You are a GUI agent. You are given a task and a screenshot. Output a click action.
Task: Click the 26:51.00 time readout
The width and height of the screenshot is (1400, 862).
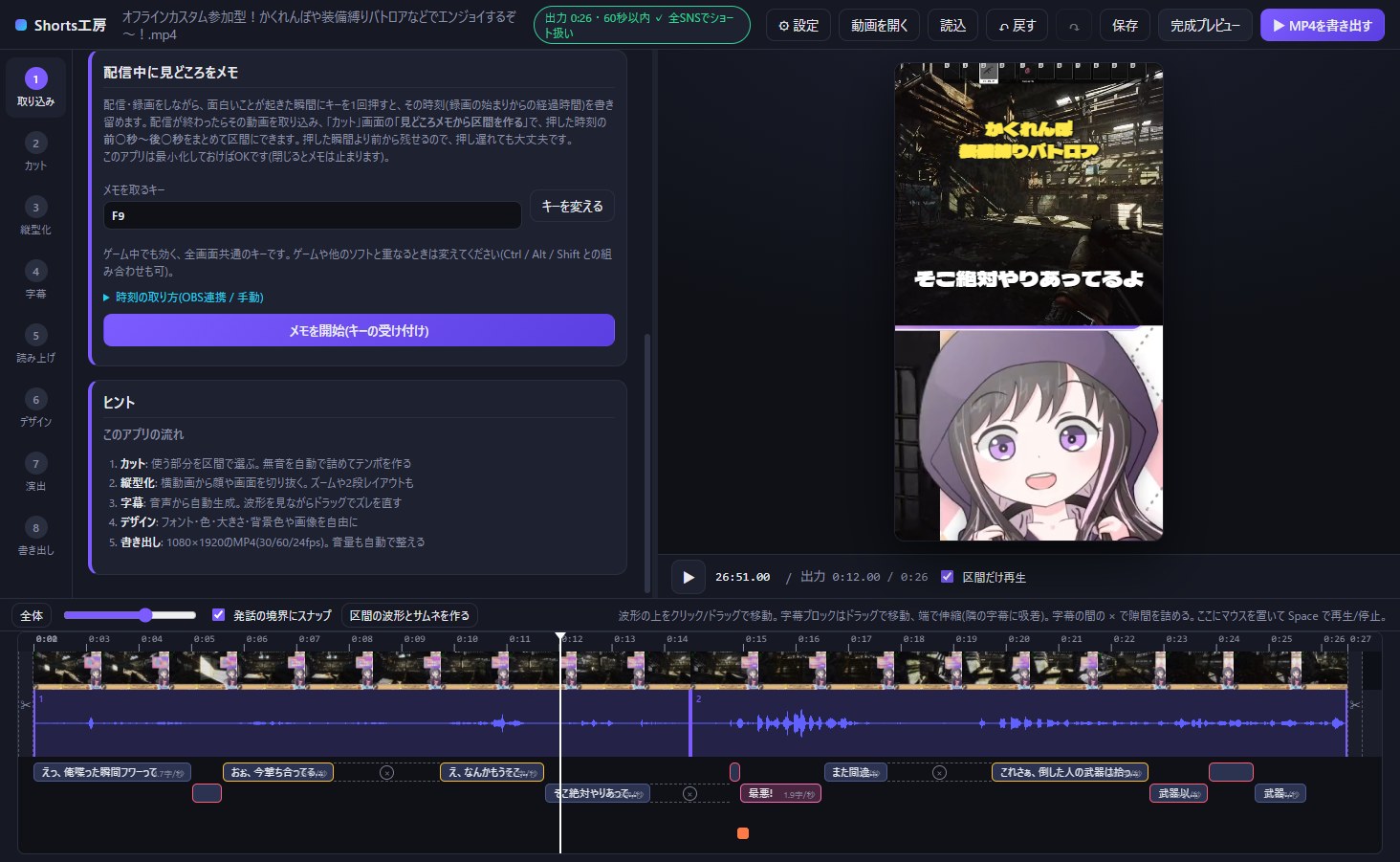742,577
